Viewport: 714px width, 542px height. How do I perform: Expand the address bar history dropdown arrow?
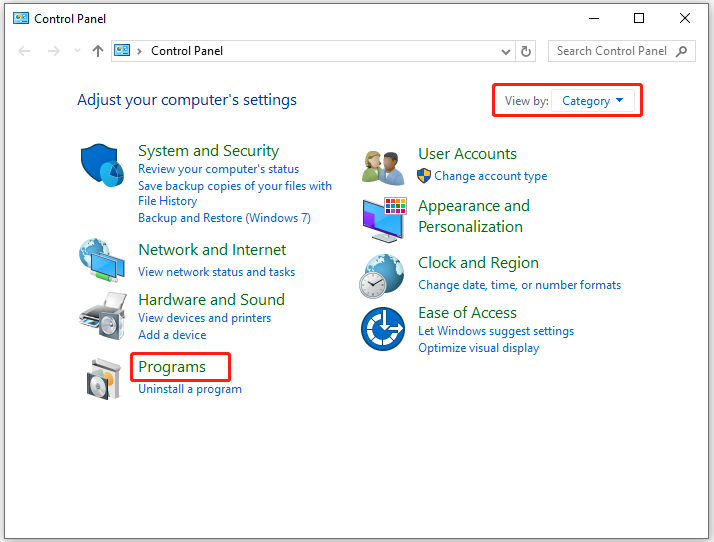[505, 51]
